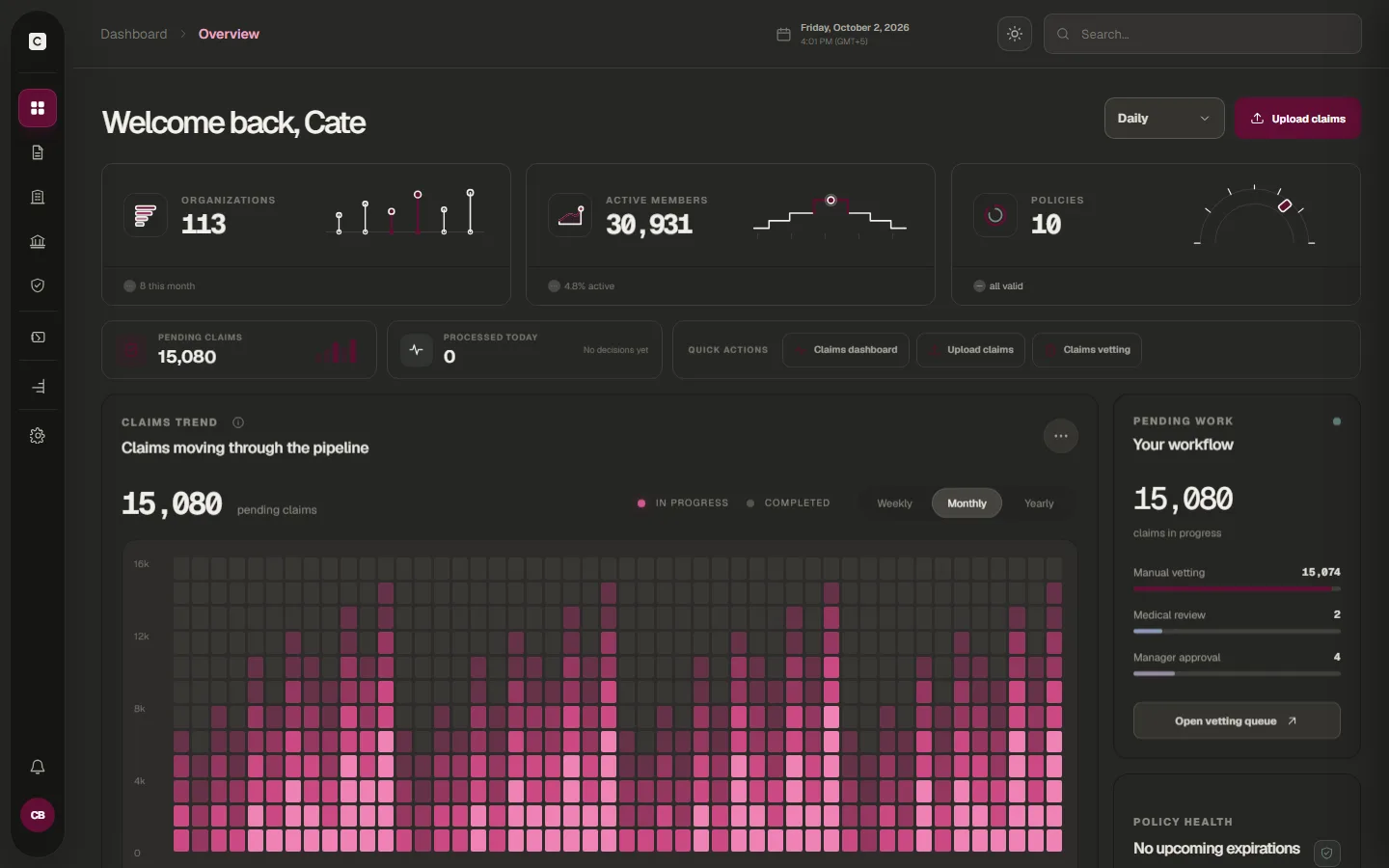Viewport: 1389px width, 868px height.
Task: Click the Manual vetting progress bar
Action: pyautogui.click(x=1237, y=588)
